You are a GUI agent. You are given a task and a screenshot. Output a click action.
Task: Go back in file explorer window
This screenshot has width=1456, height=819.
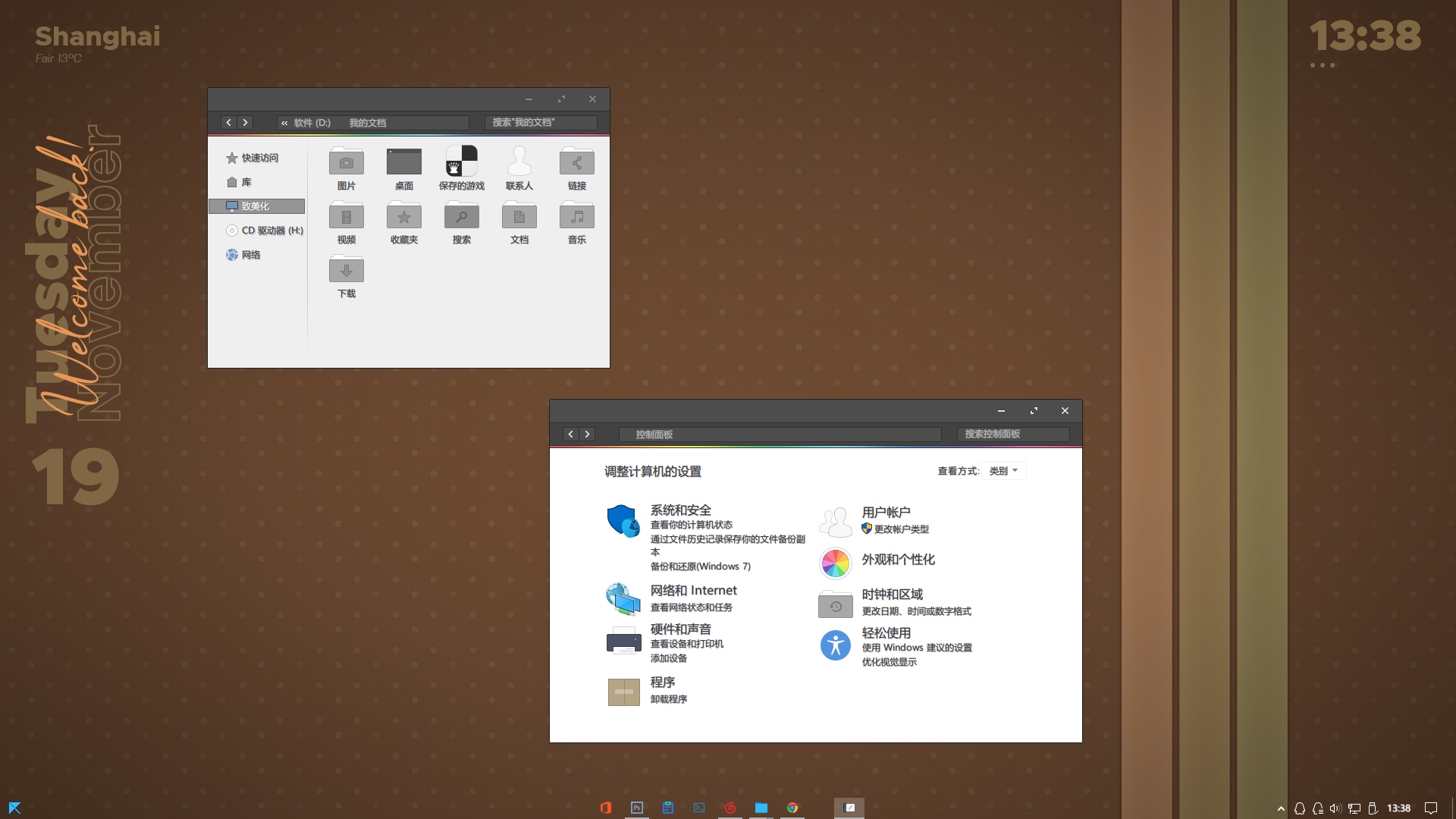(x=228, y=122)
